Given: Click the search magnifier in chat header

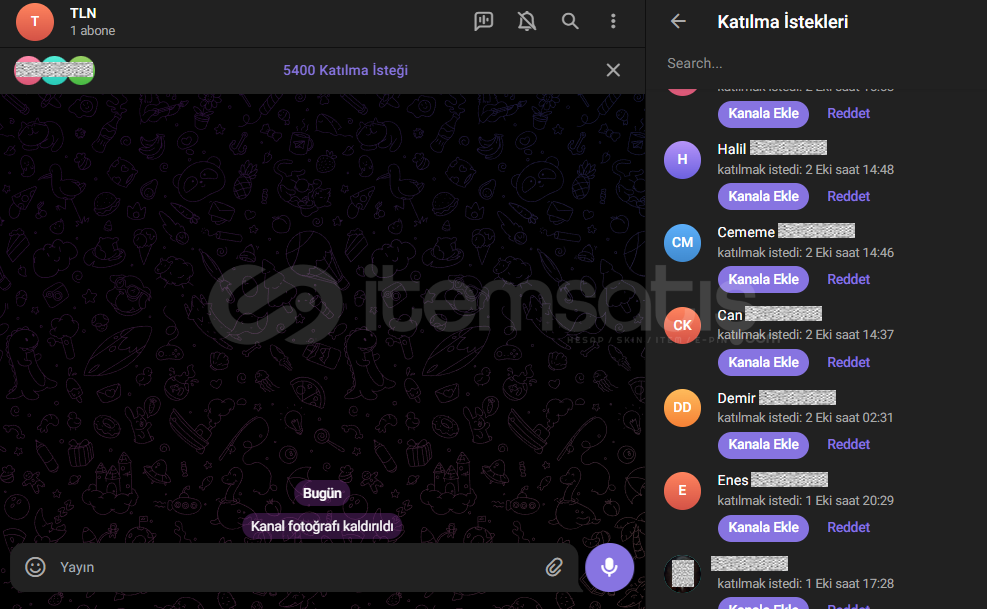Looking at the screenshot, I should (570, 21).
